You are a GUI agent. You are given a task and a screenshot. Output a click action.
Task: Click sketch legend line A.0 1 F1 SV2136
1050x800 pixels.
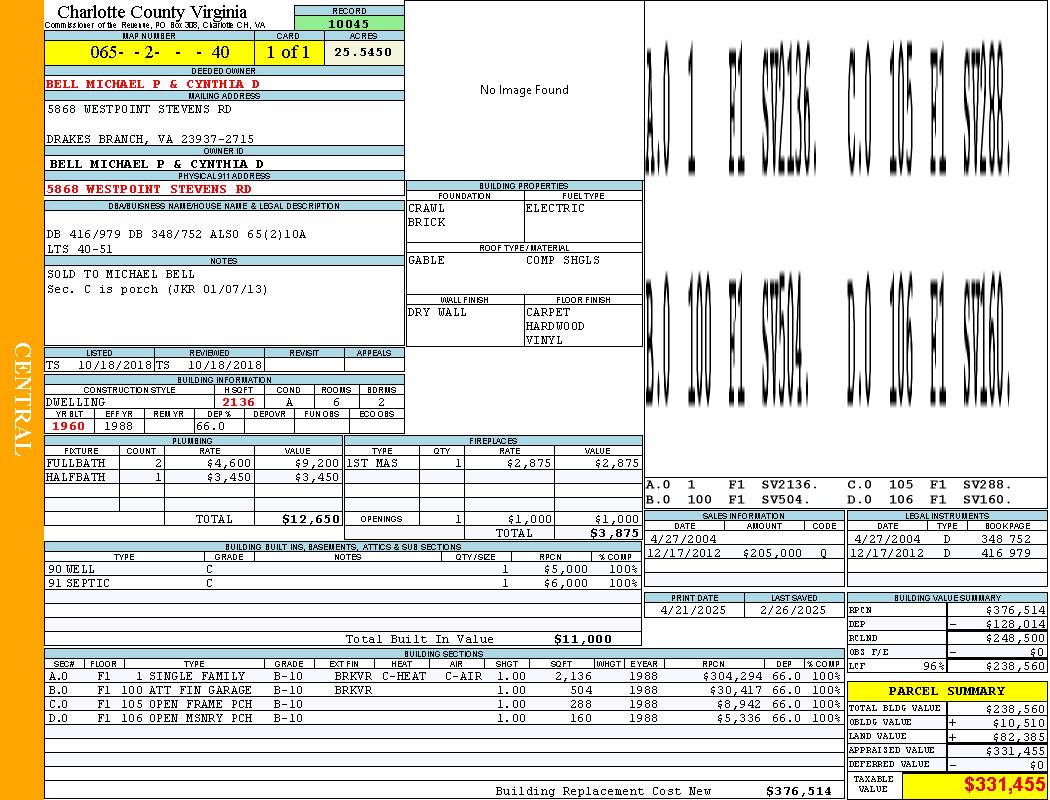pyautogui.click(x=733, y=485)
